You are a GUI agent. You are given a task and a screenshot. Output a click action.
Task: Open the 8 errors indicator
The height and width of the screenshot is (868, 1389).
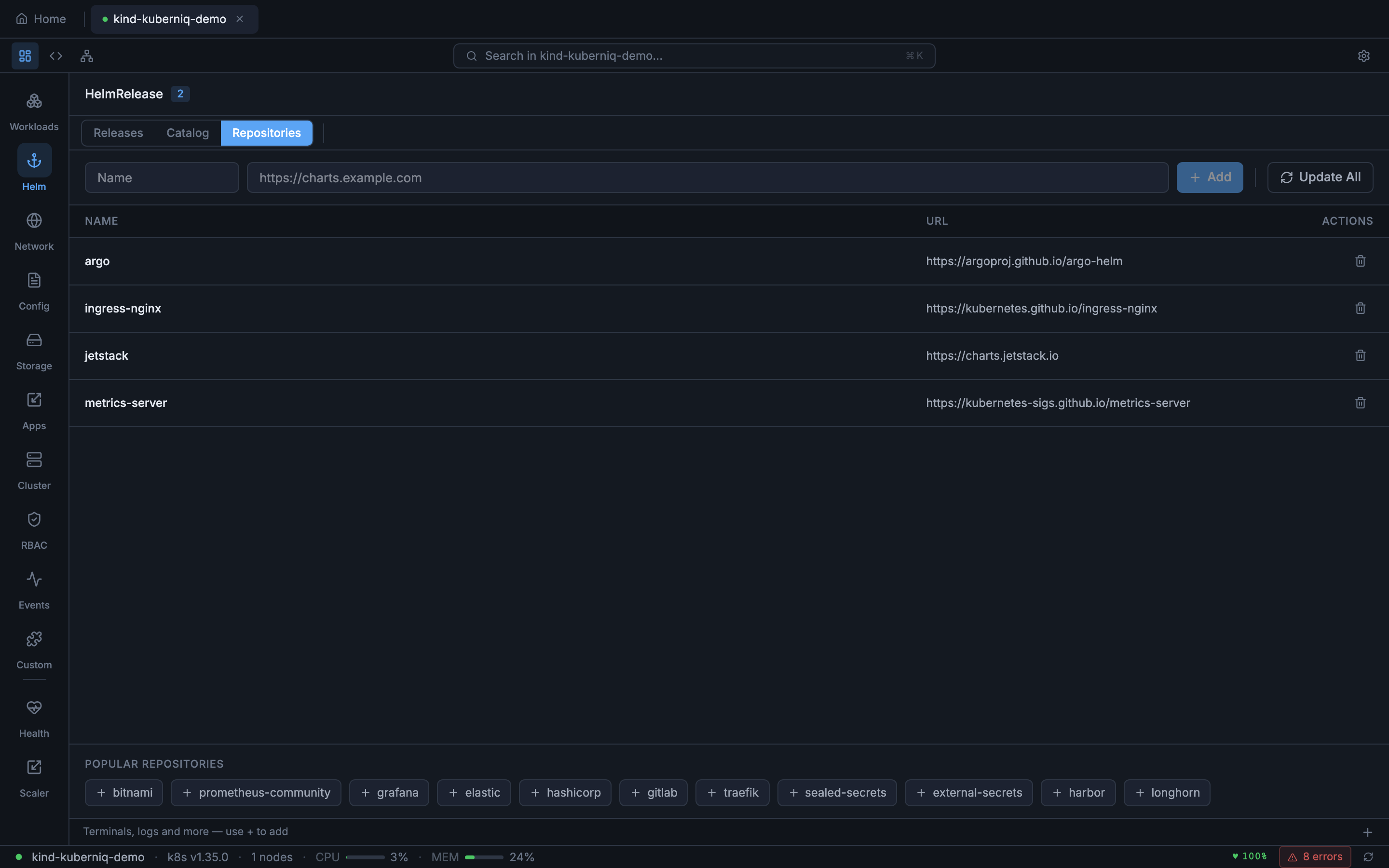pyautogui.click(x=1314, y=856)
